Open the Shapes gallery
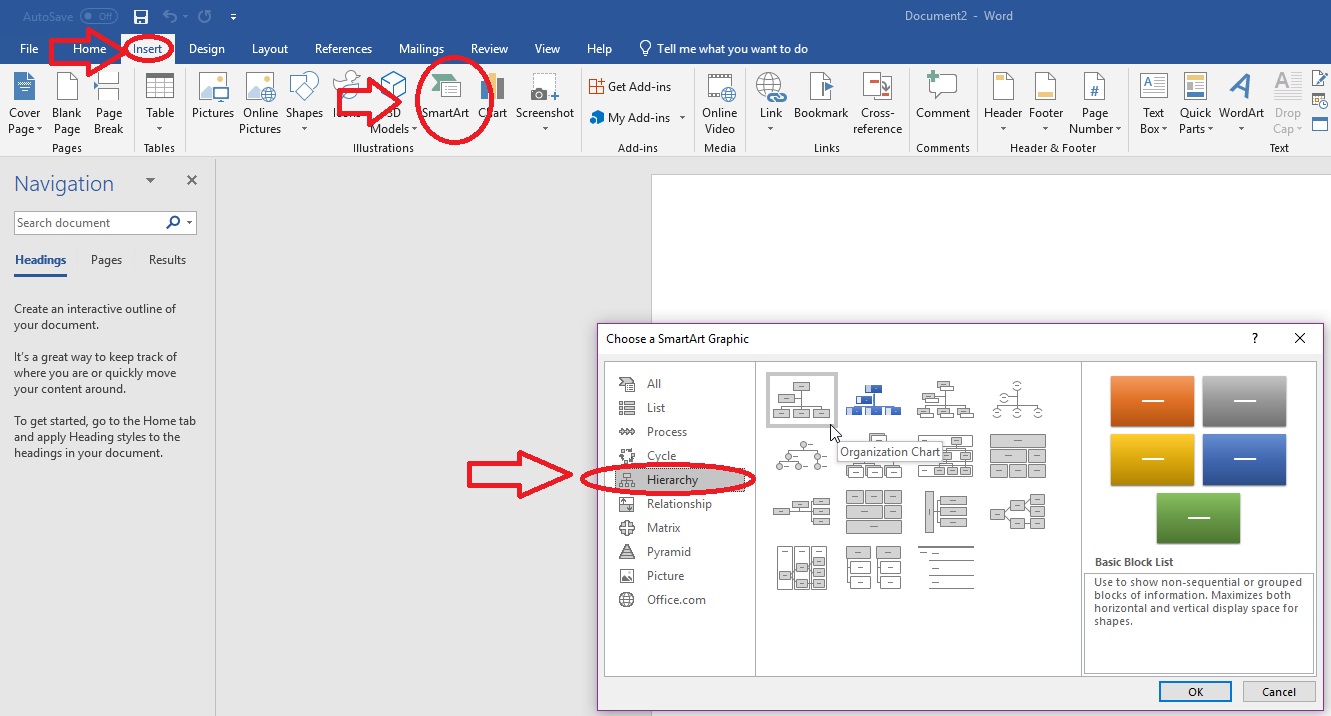The width and height of the screenshot is (1331, 716). tap(304, 98)
